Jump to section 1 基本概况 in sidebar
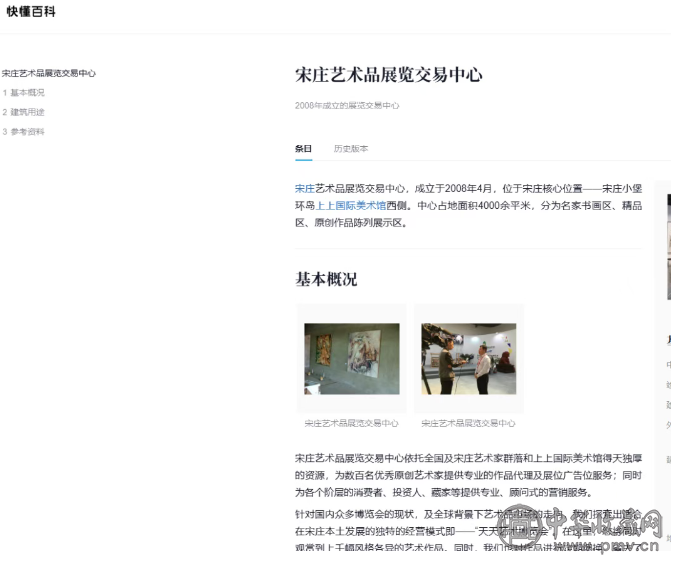674x562 pixels. 24,92
